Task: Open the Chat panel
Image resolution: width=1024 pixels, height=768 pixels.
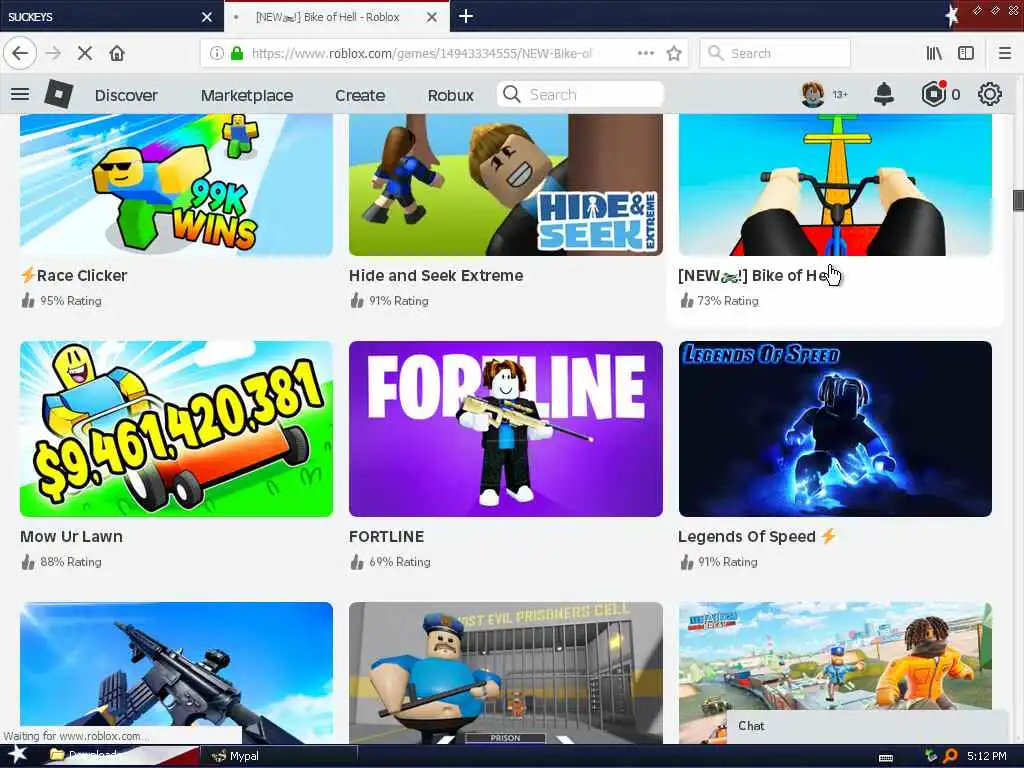Action: (x=866, y=726)
